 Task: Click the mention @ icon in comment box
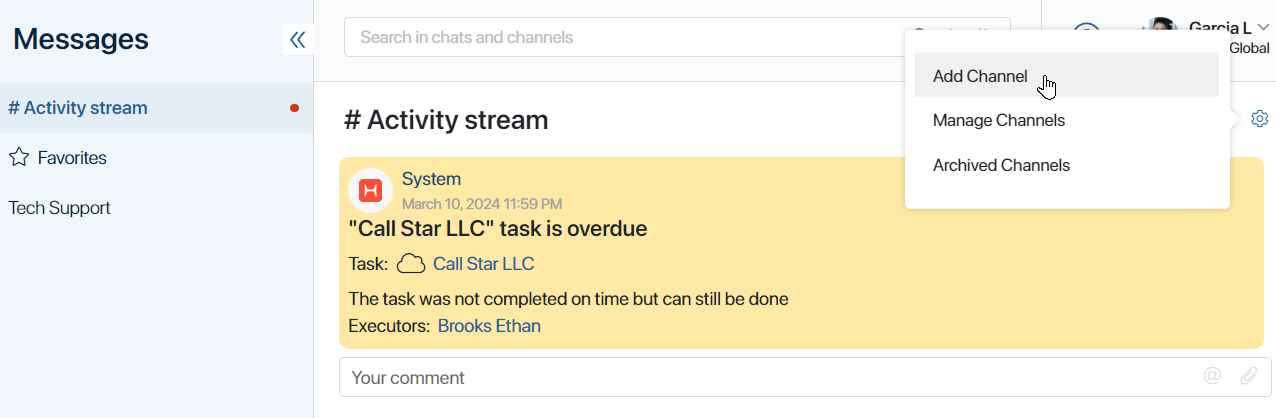pyautogui.click(x=1212, y=377)
